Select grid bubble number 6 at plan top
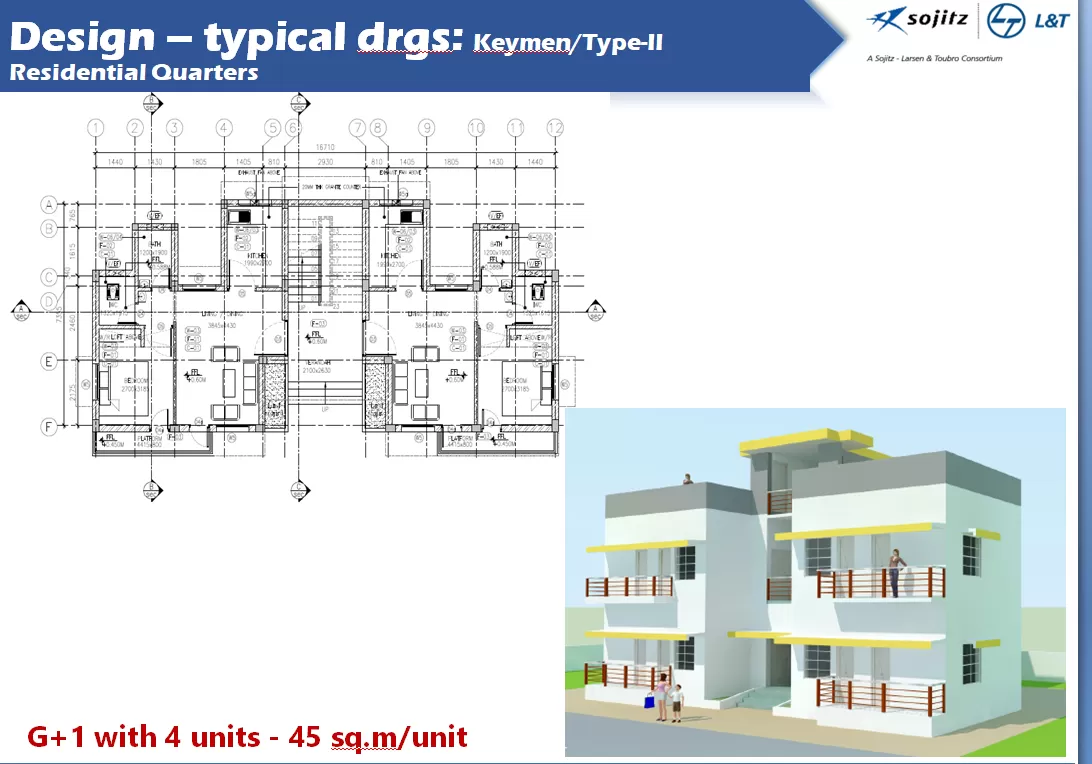Image resolution: width=1092 pixels, height=764 pixels. click(x=293, y=126)
